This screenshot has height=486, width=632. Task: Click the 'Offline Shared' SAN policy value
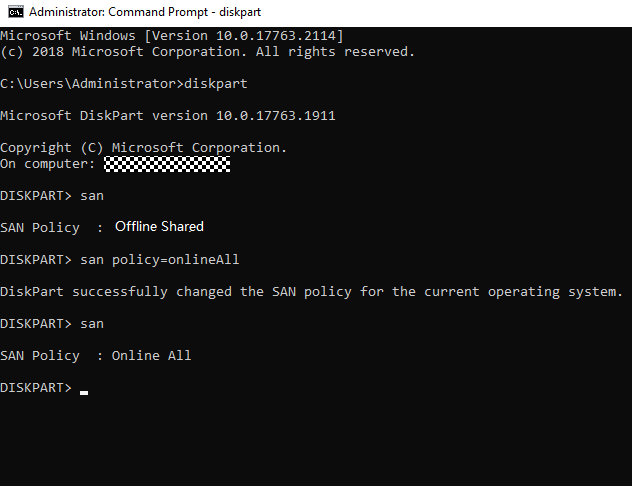[159, 226]
